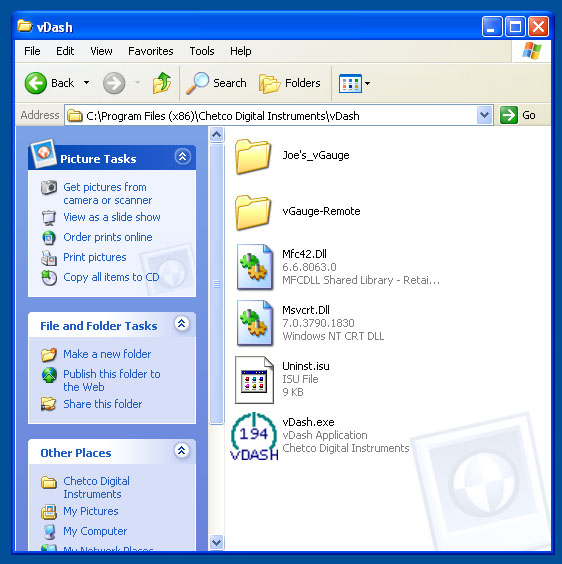Click the sidebar scrollbar up arrow

[x=216, y=135]
